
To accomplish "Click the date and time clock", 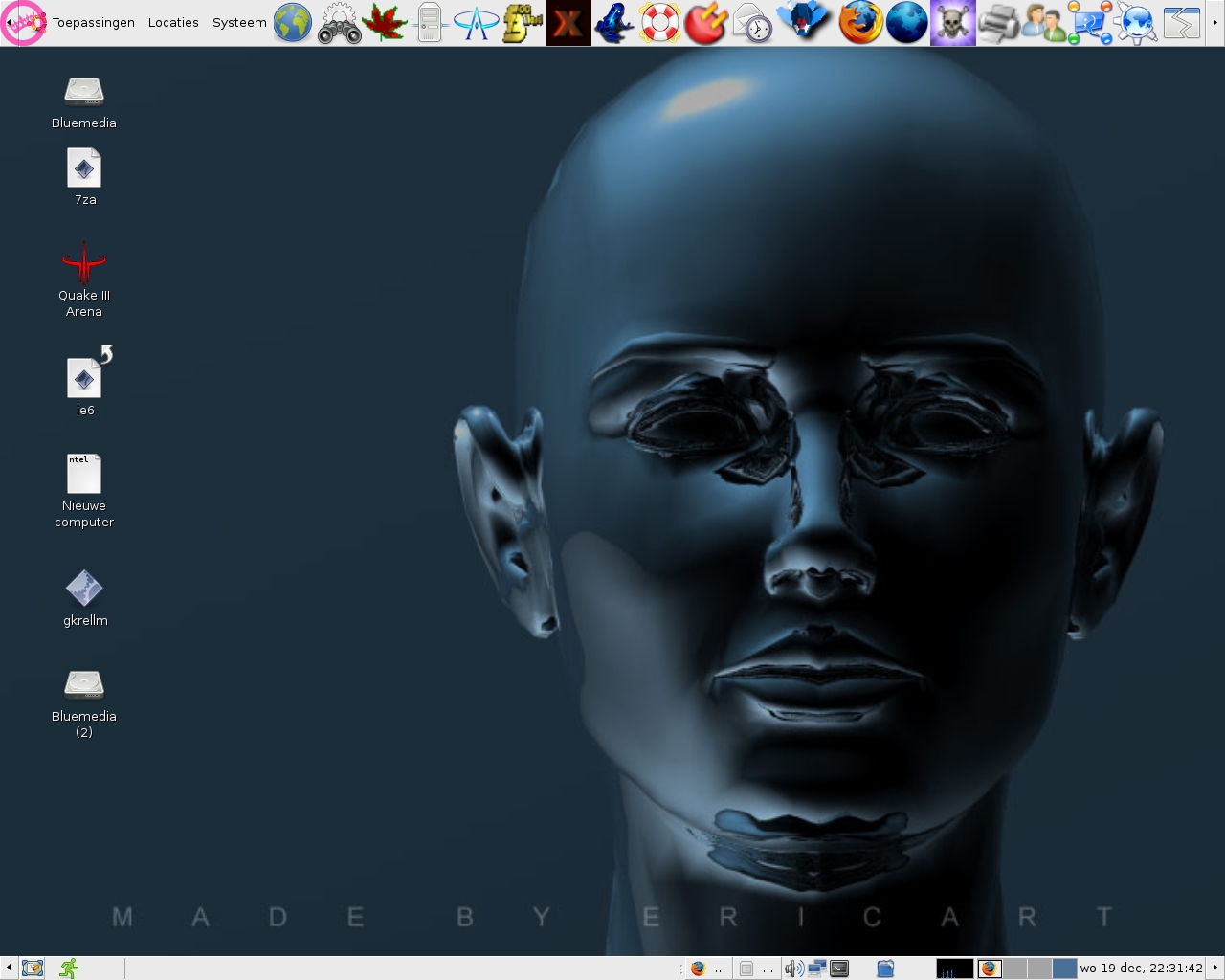I will 1141,969.
